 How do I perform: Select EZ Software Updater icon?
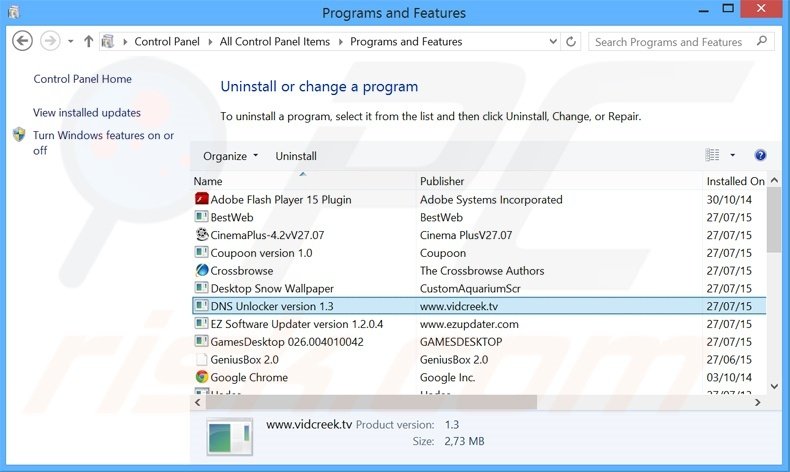pos(202,323)
